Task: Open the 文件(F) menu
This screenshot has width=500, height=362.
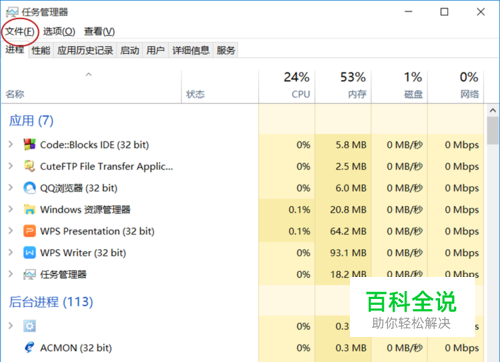Action: tap(20, 32)
